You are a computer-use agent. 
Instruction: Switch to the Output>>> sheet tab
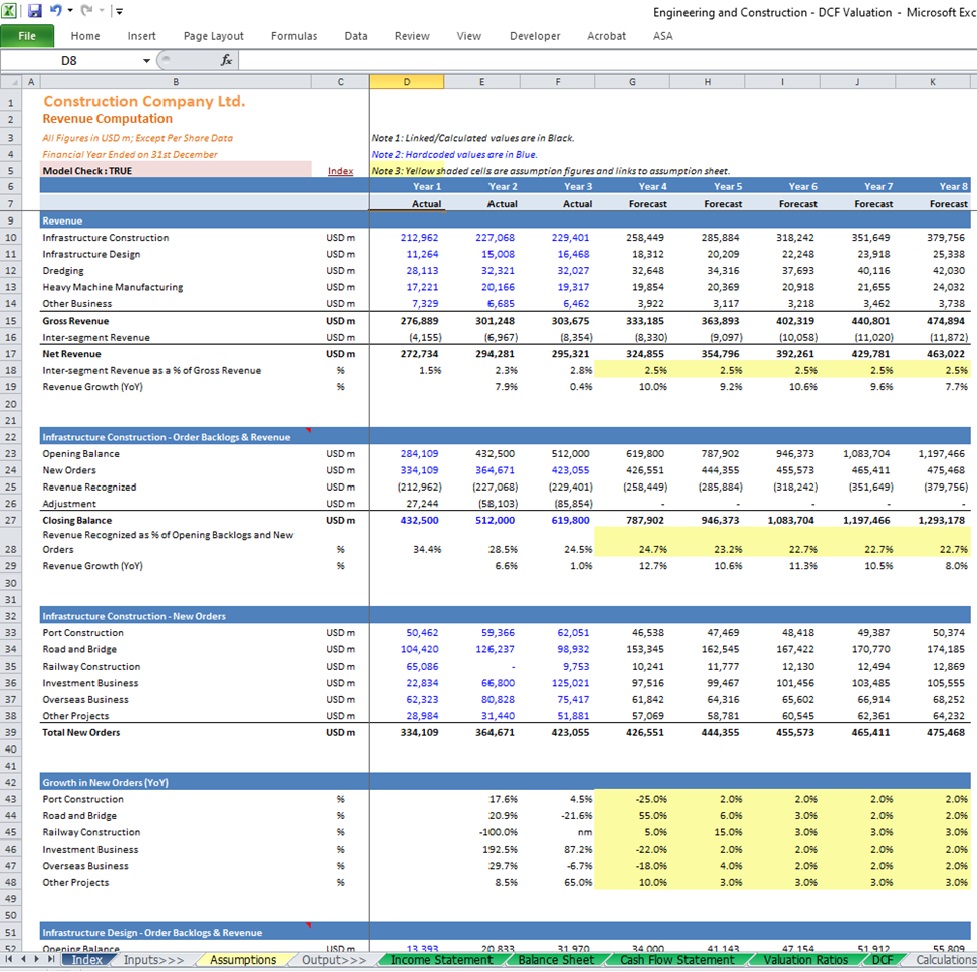tap(334, 960)
